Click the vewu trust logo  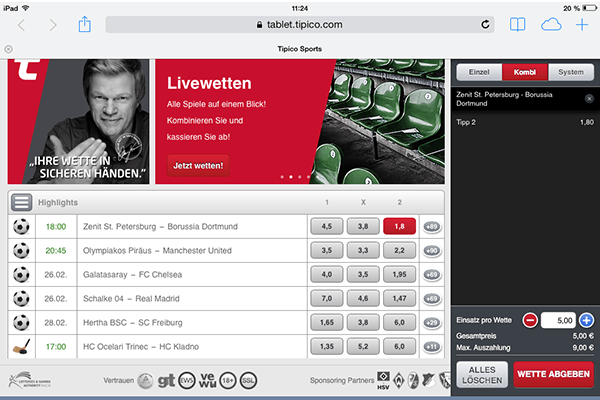pyautogui.click(x=208, y=380)
